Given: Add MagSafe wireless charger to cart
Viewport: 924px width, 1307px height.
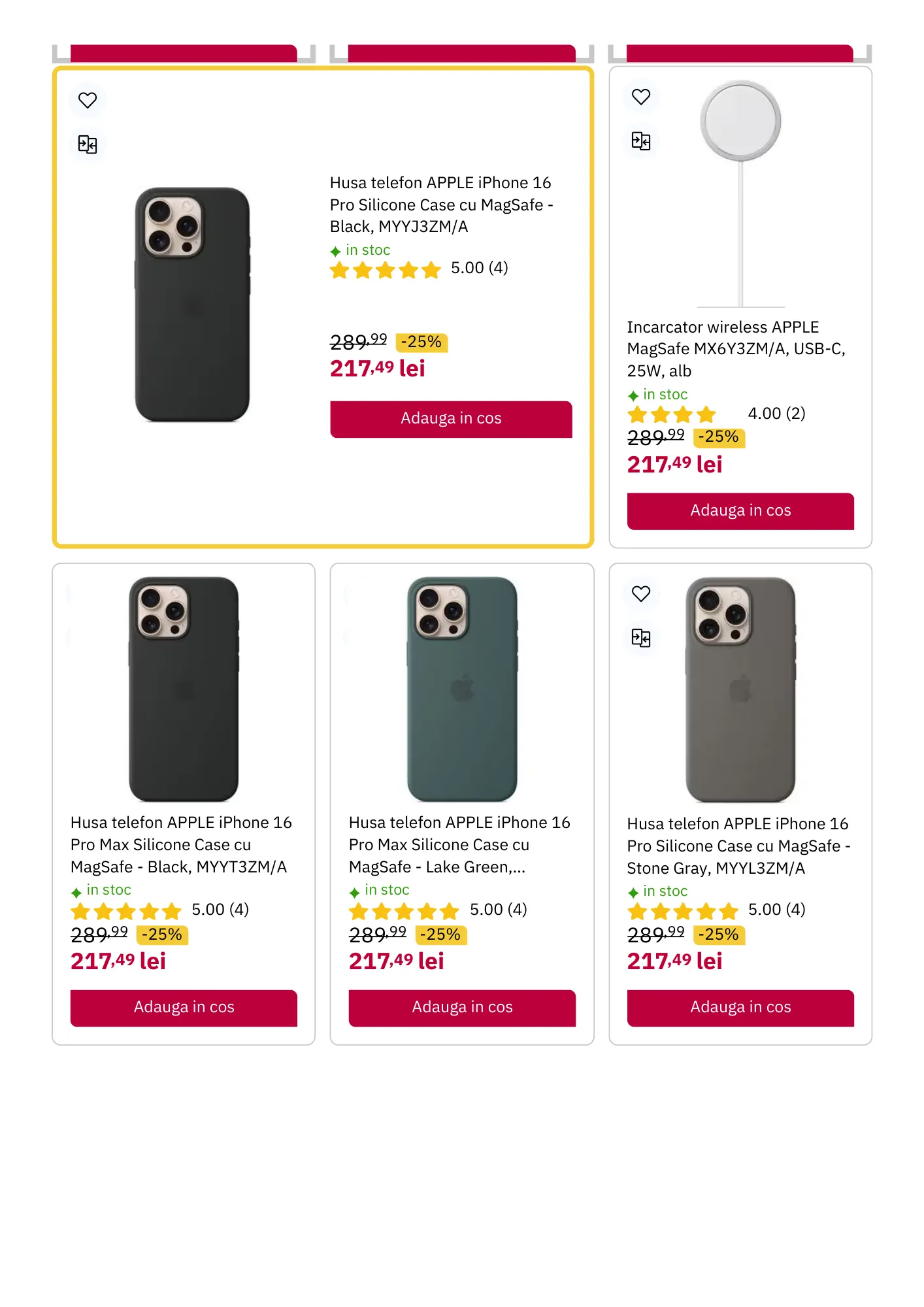Looking at the screenshot, I should point(740,511).
